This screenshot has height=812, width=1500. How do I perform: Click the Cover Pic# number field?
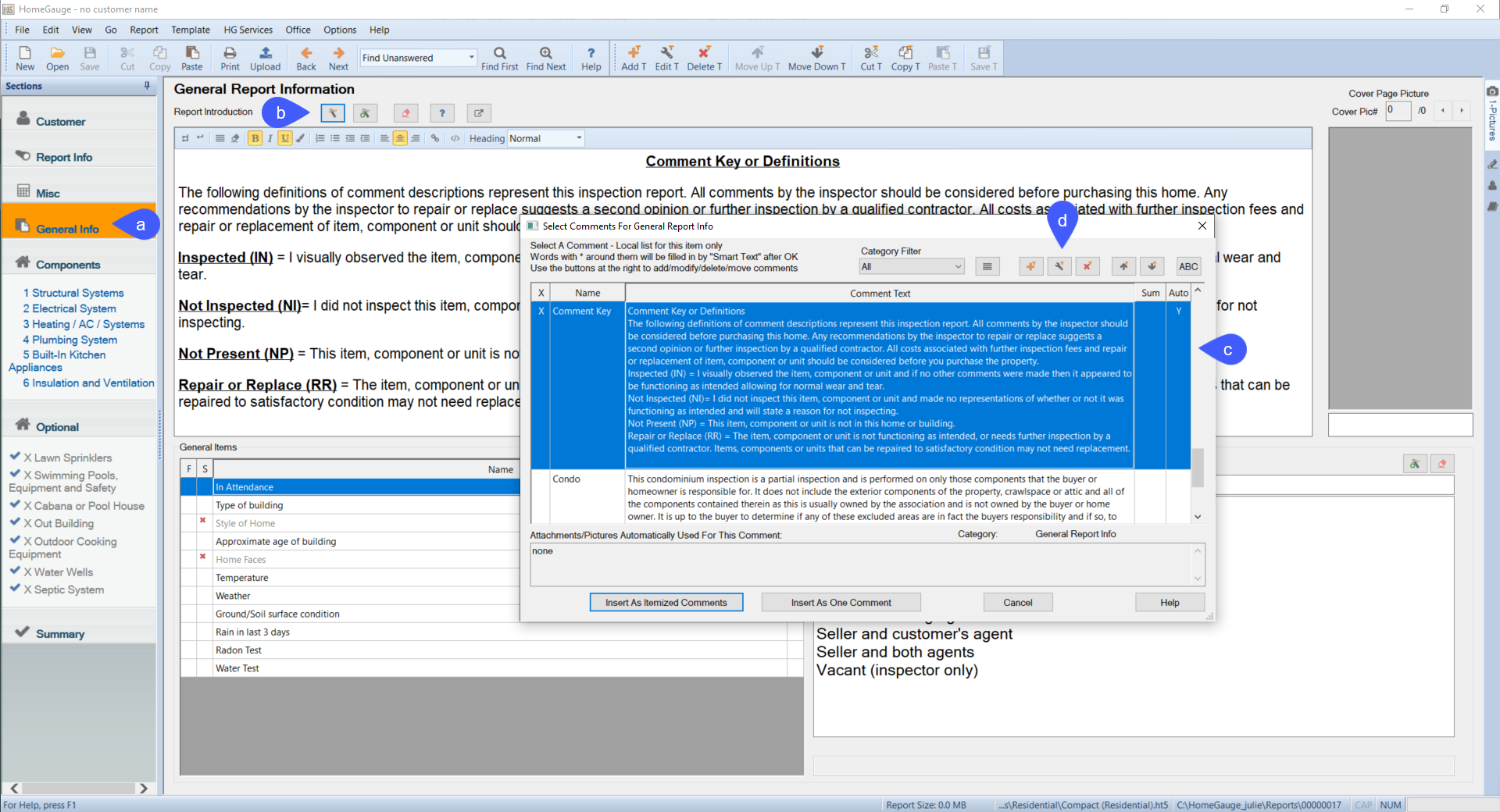[x=1397, y=111]
